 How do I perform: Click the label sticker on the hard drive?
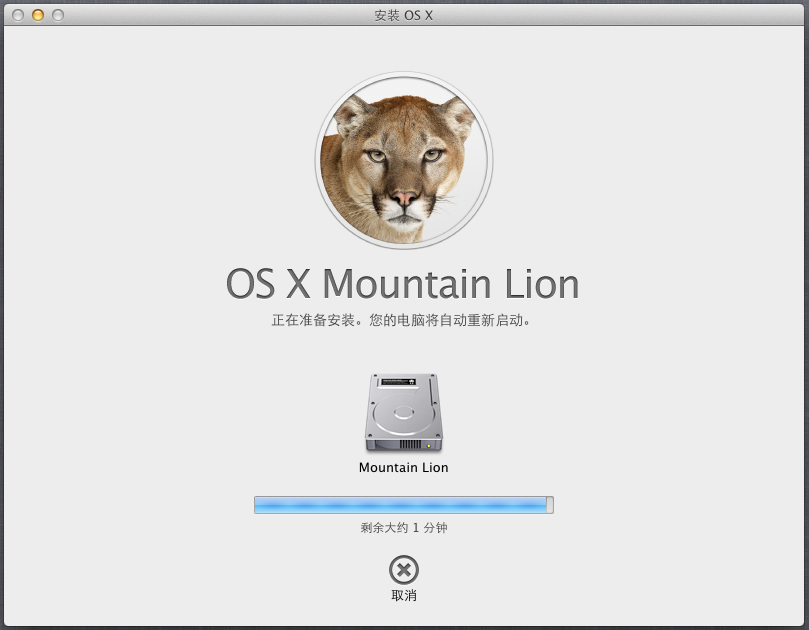(403, 383)
